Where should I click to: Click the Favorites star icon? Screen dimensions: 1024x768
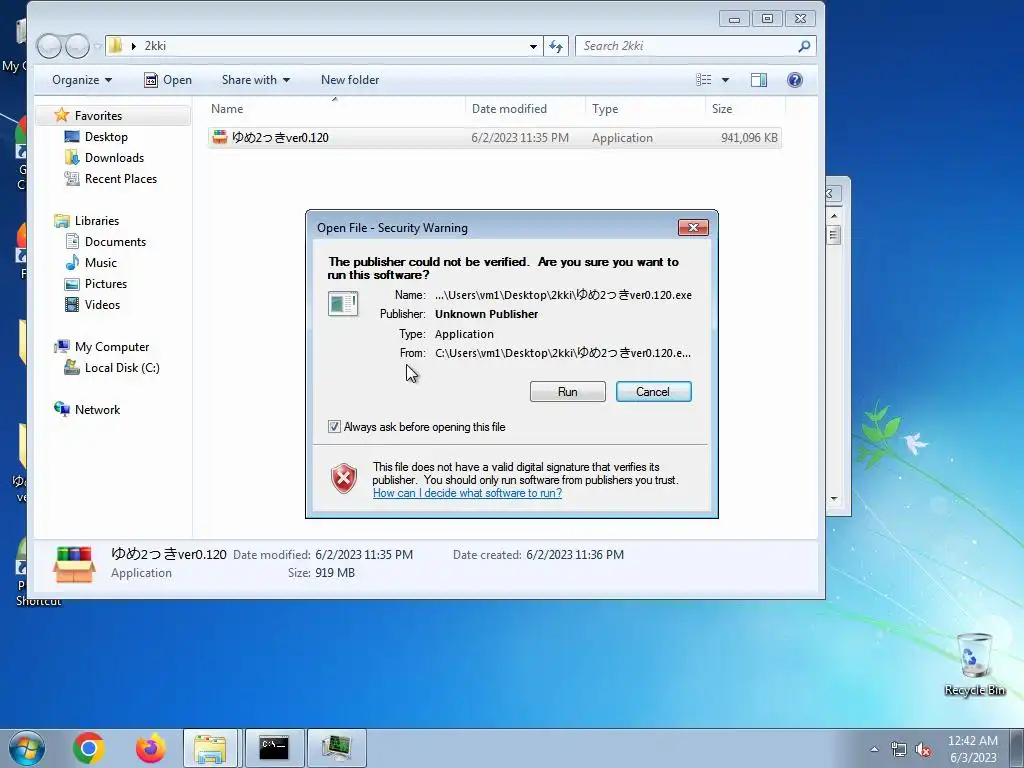pyautogui.click(x=61, y=115)
